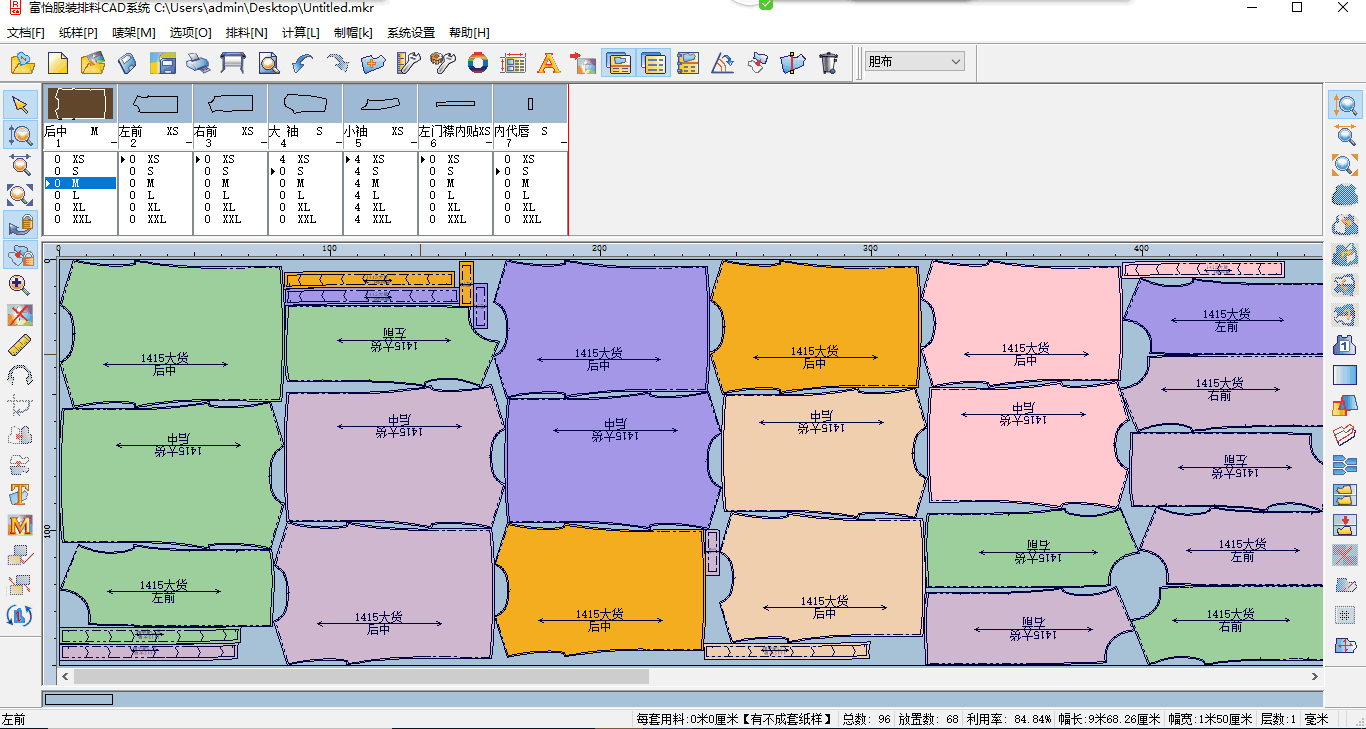Image resolution: width=1366 pixels, height=729 pixels.
Task: Select the orange letter A text tool
Action: click(547, 63)
